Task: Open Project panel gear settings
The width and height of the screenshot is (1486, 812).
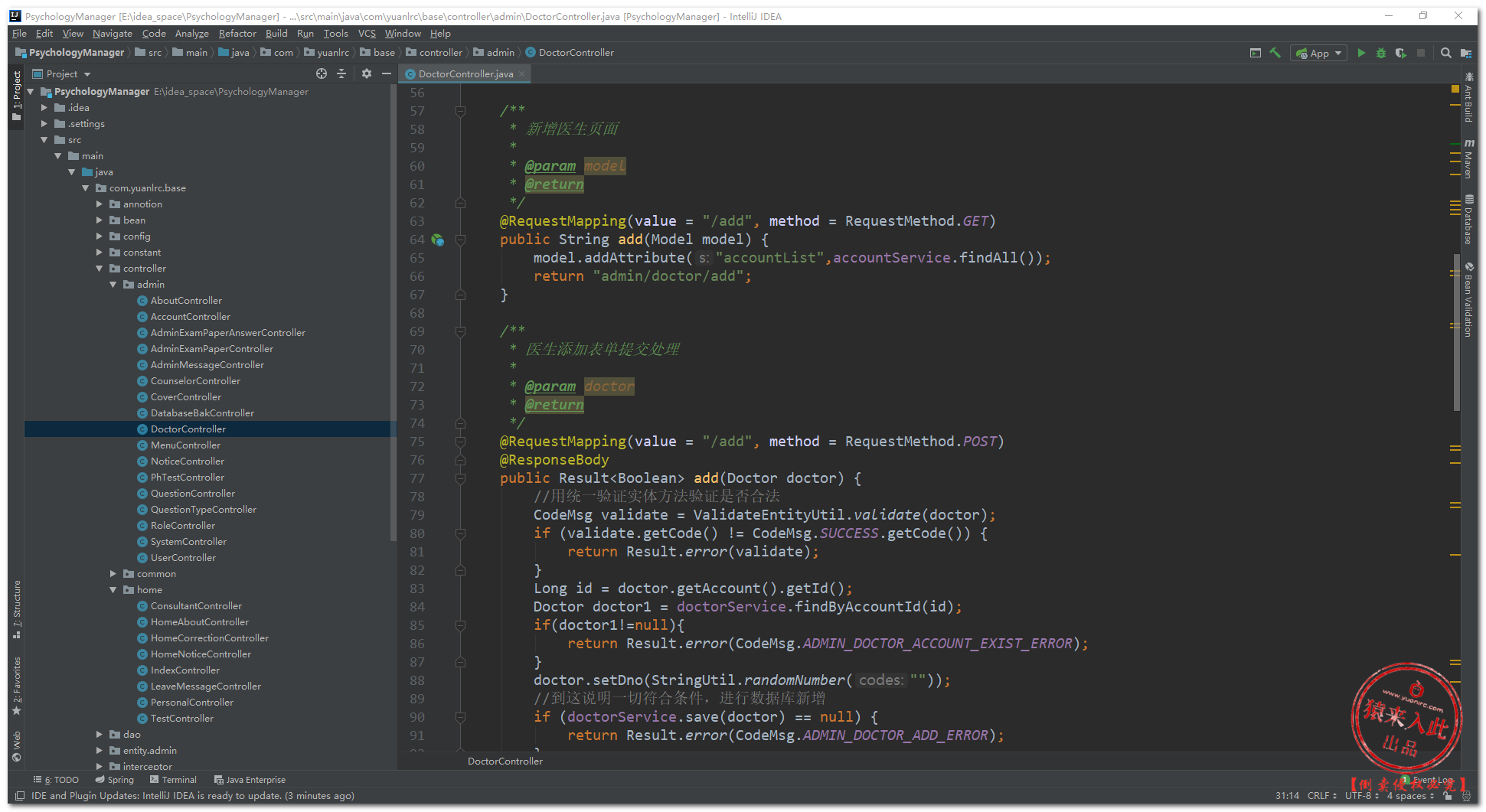Action: click(367, 73)
